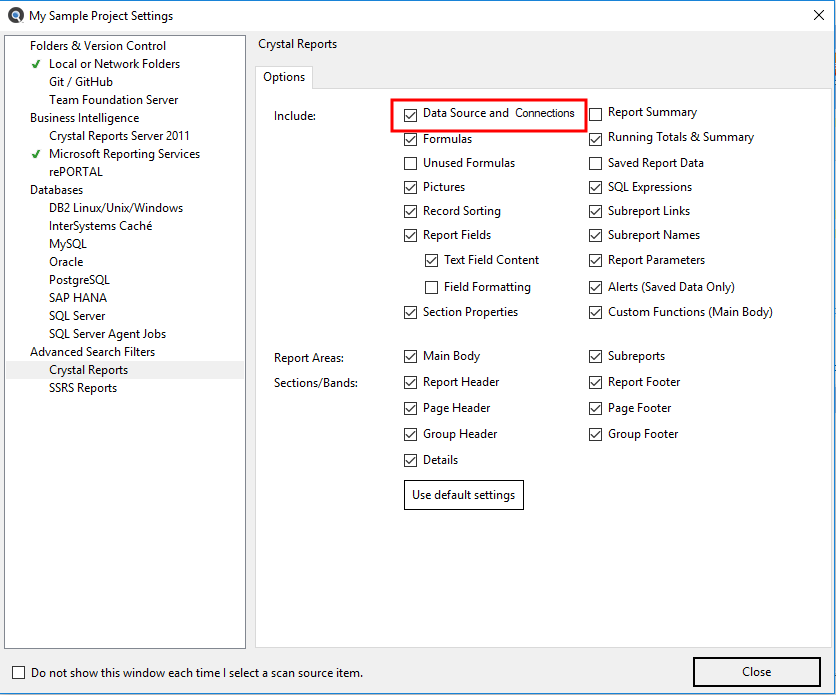Select SQL Server Agent Jobs
The width and height of the screenshot is (836, 695).
point(108,334)
